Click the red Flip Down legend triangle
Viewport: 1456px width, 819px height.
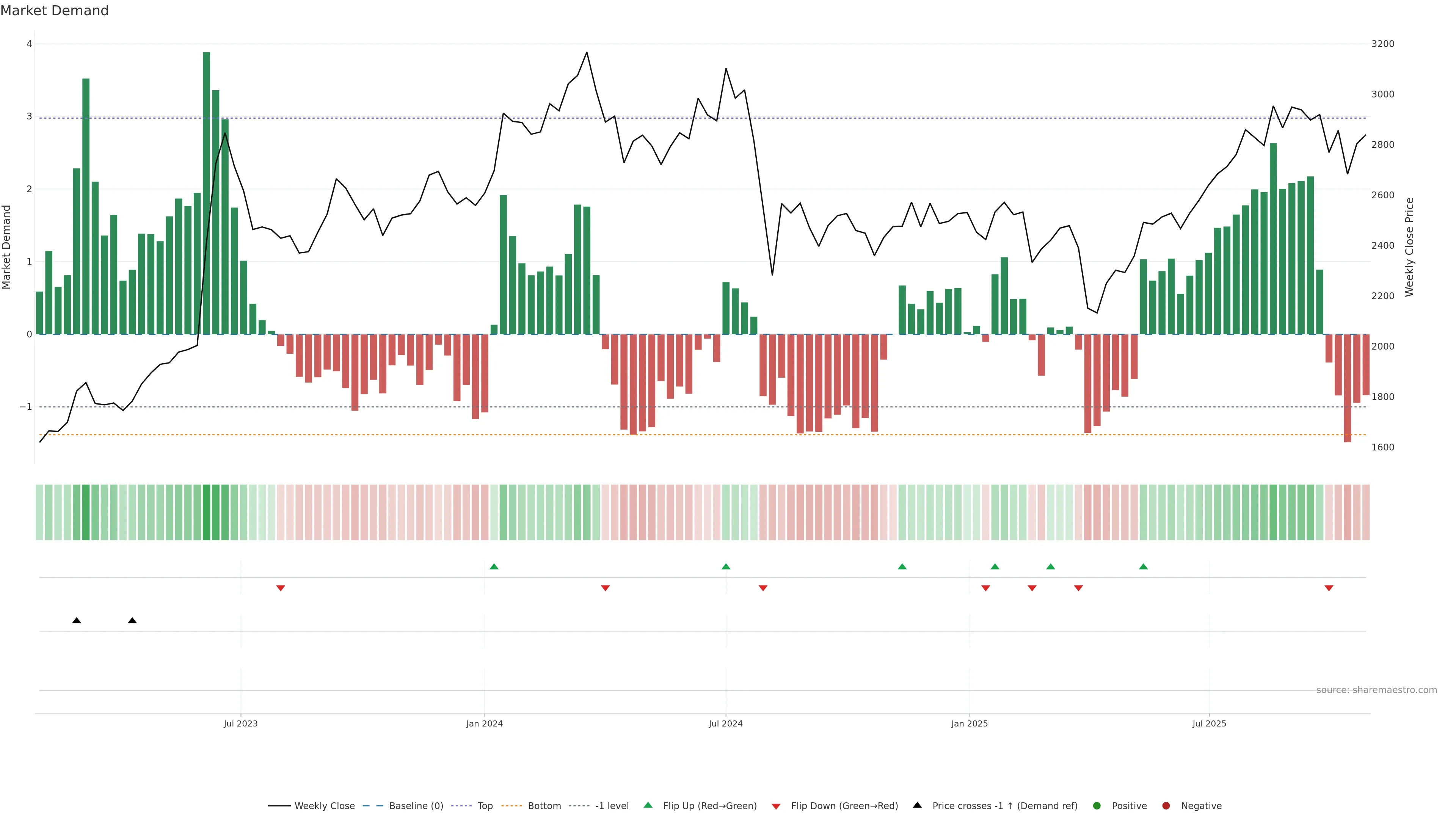pyautogui.click(x=776, y=806)
